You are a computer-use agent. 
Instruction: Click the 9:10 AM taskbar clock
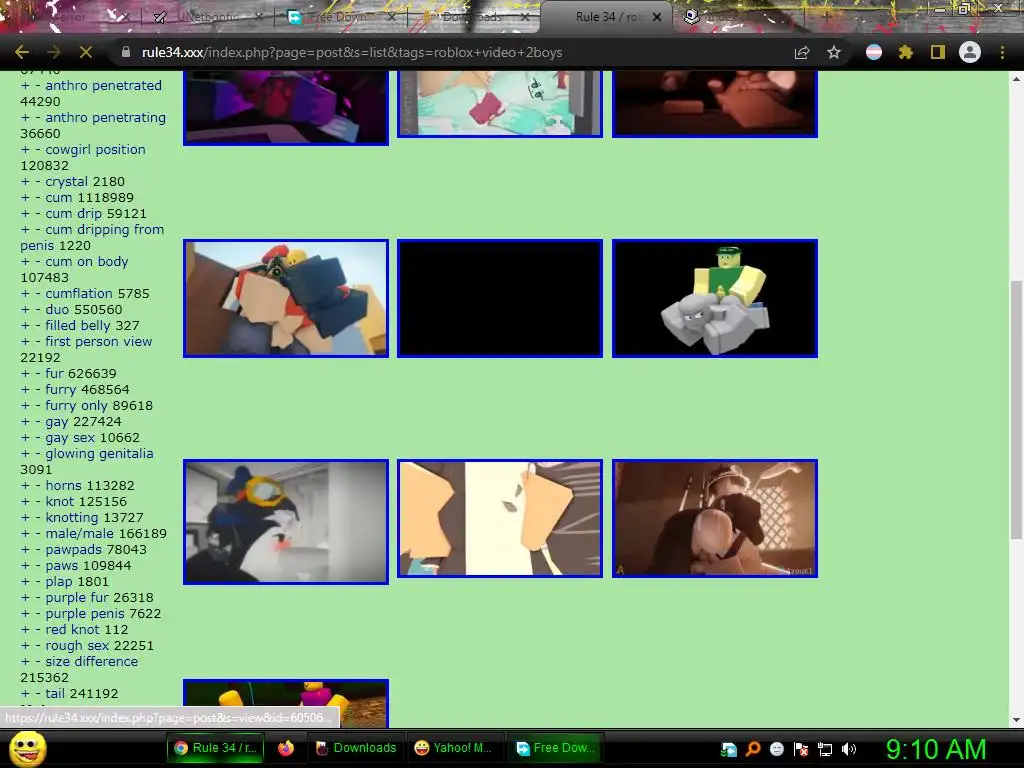936,749
